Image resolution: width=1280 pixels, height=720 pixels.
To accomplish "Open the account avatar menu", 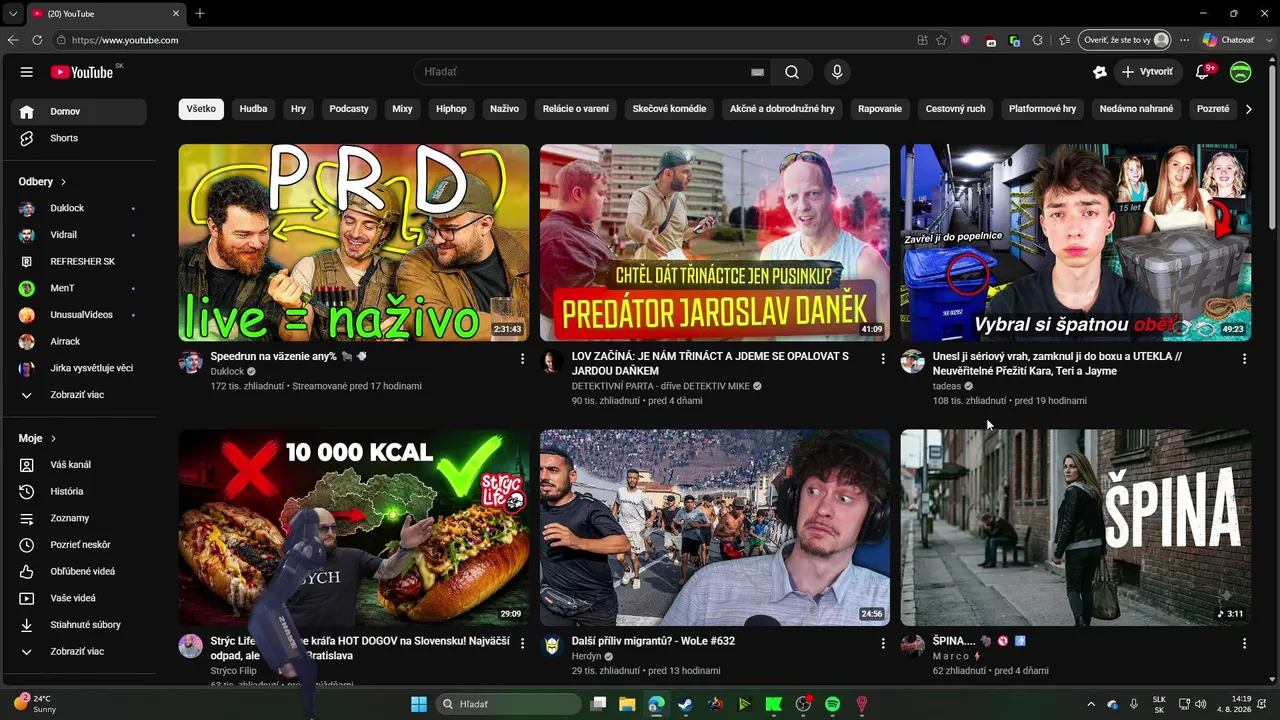I will click(1241, 72).
